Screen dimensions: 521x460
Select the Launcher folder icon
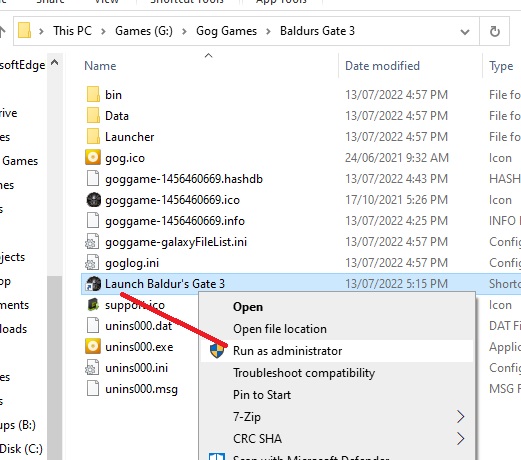pos(93,137)
